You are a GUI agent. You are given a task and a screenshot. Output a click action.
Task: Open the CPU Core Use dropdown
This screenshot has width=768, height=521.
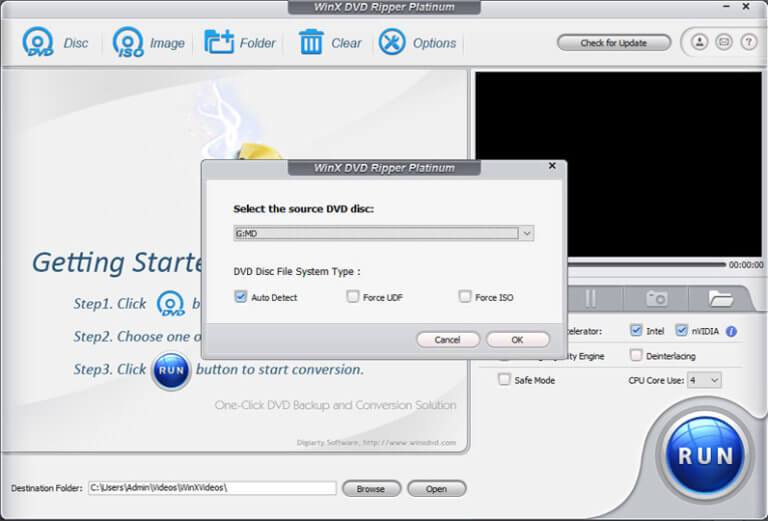[x=704, y=380]
